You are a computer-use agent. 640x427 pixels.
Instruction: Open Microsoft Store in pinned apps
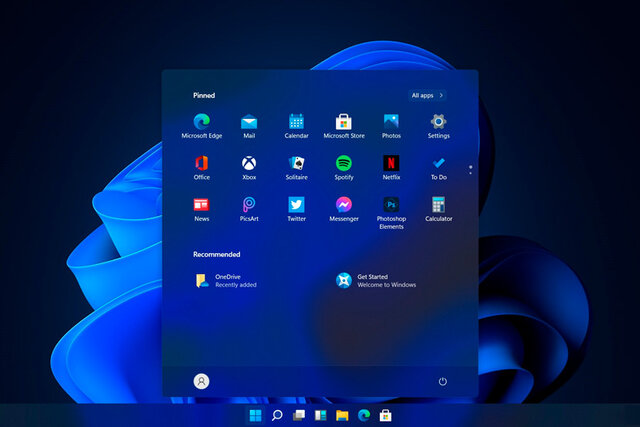(344, 126)
